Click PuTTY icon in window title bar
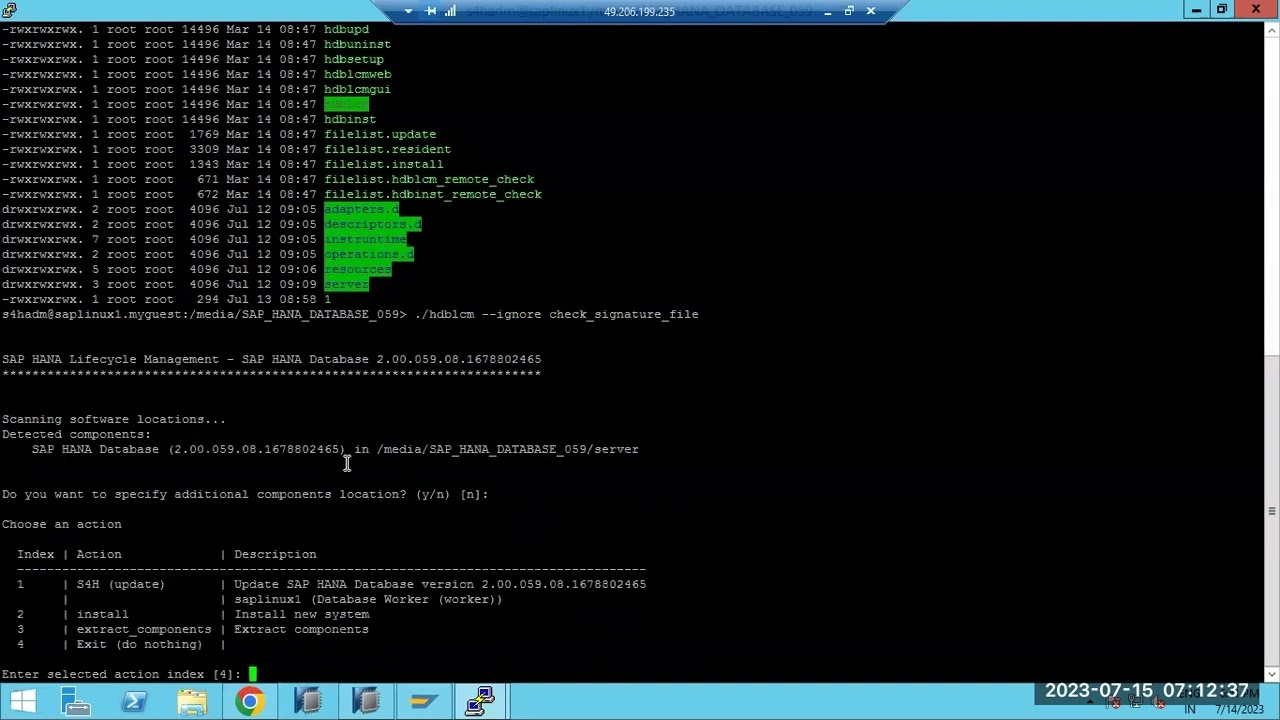Viewport: 1280px width, 720px height. [x=9, y=10]
